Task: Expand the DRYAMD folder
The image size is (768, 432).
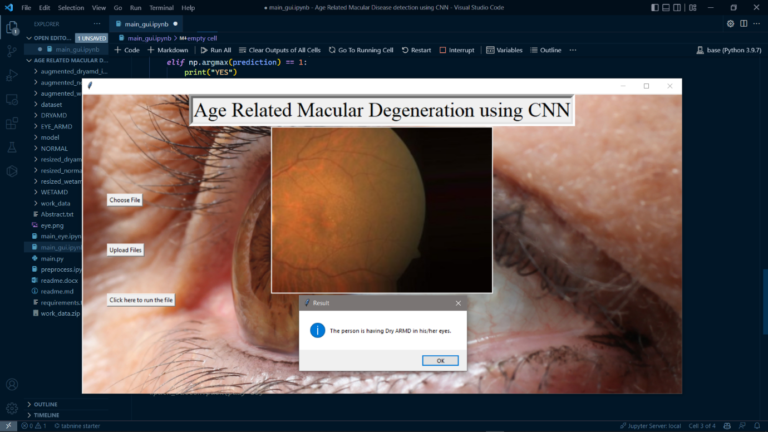Action: coord(53,116)
